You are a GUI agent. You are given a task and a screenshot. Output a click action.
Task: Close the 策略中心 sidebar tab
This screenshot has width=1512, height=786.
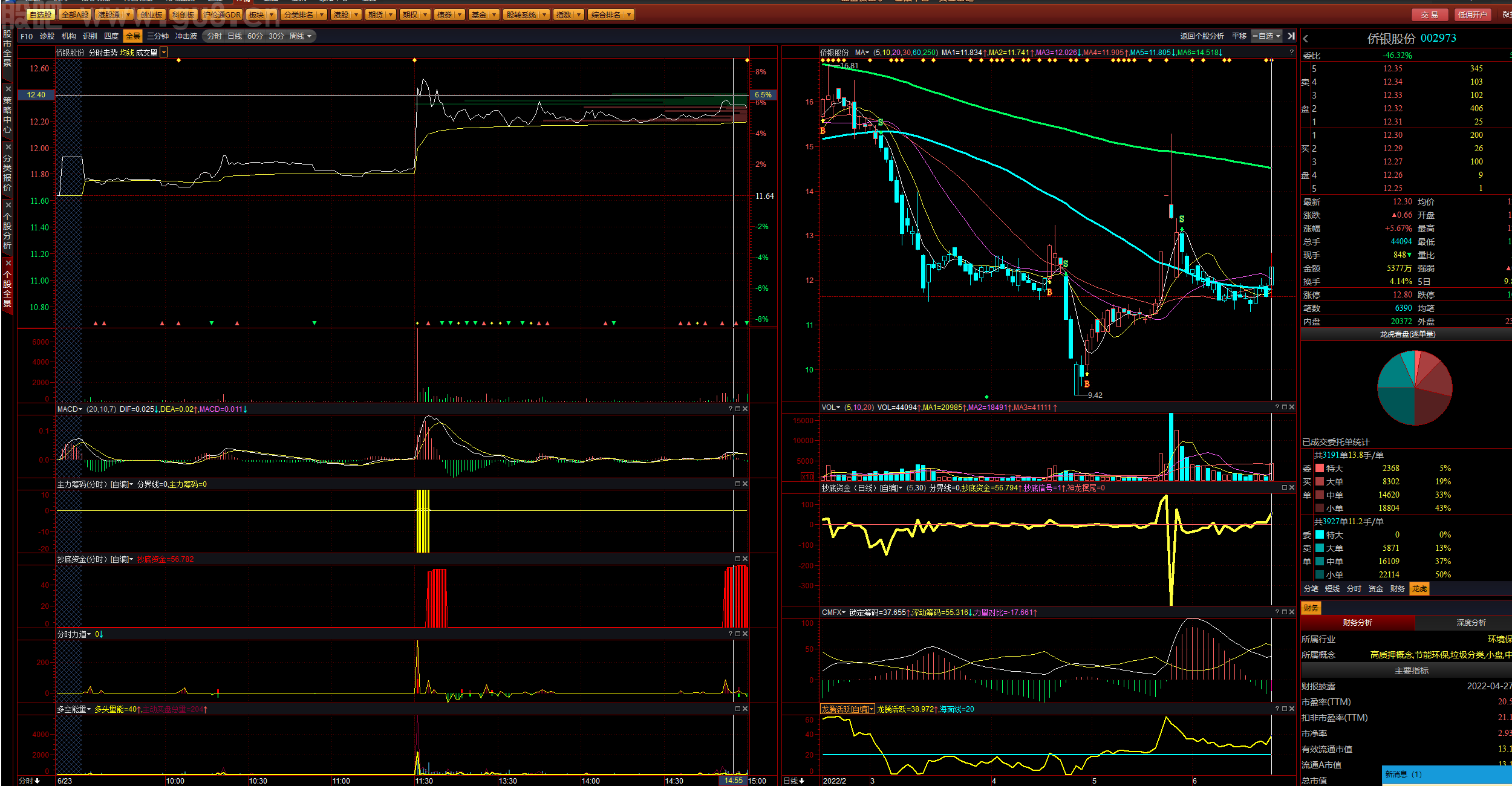[8, 89]
